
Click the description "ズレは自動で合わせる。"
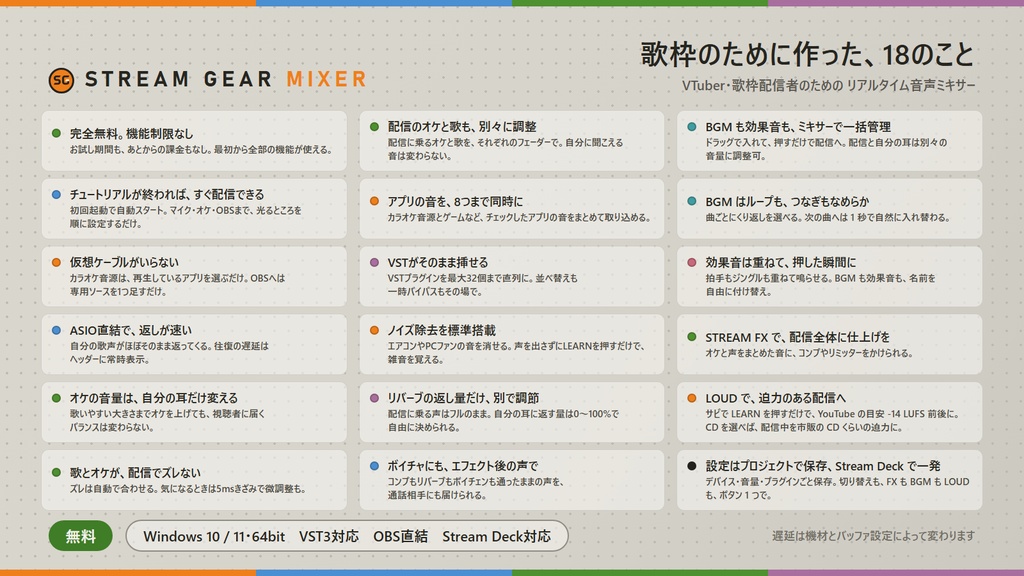112,488
